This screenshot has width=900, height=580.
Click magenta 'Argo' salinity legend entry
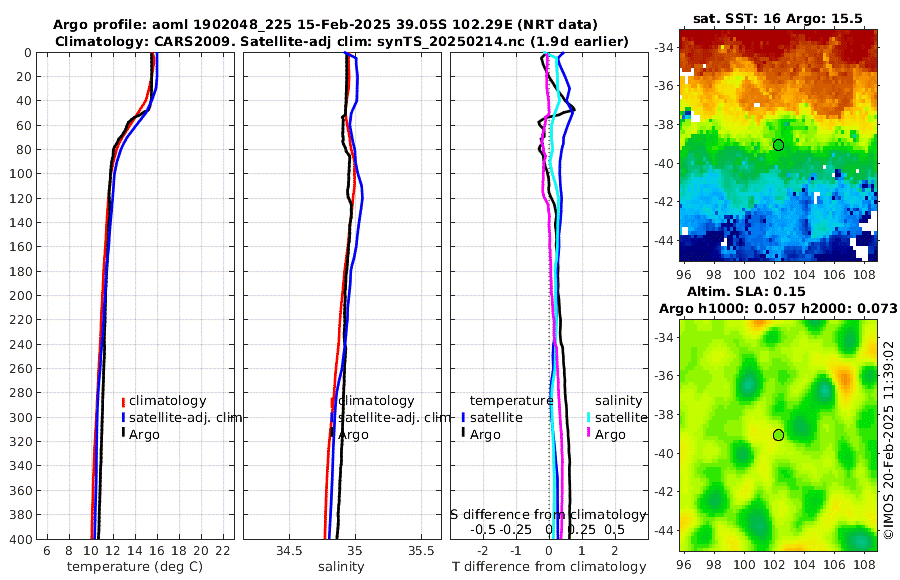[610, 435]
